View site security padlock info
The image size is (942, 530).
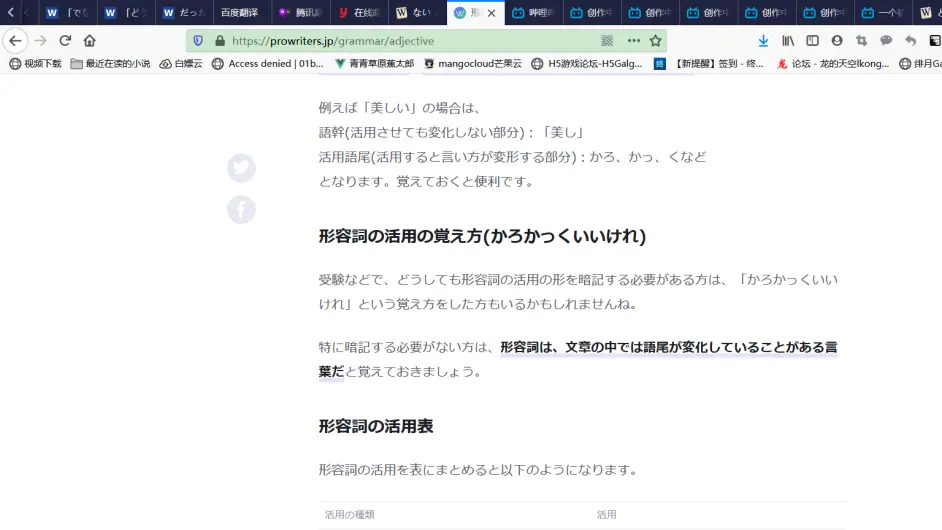(x=220, y=41)
